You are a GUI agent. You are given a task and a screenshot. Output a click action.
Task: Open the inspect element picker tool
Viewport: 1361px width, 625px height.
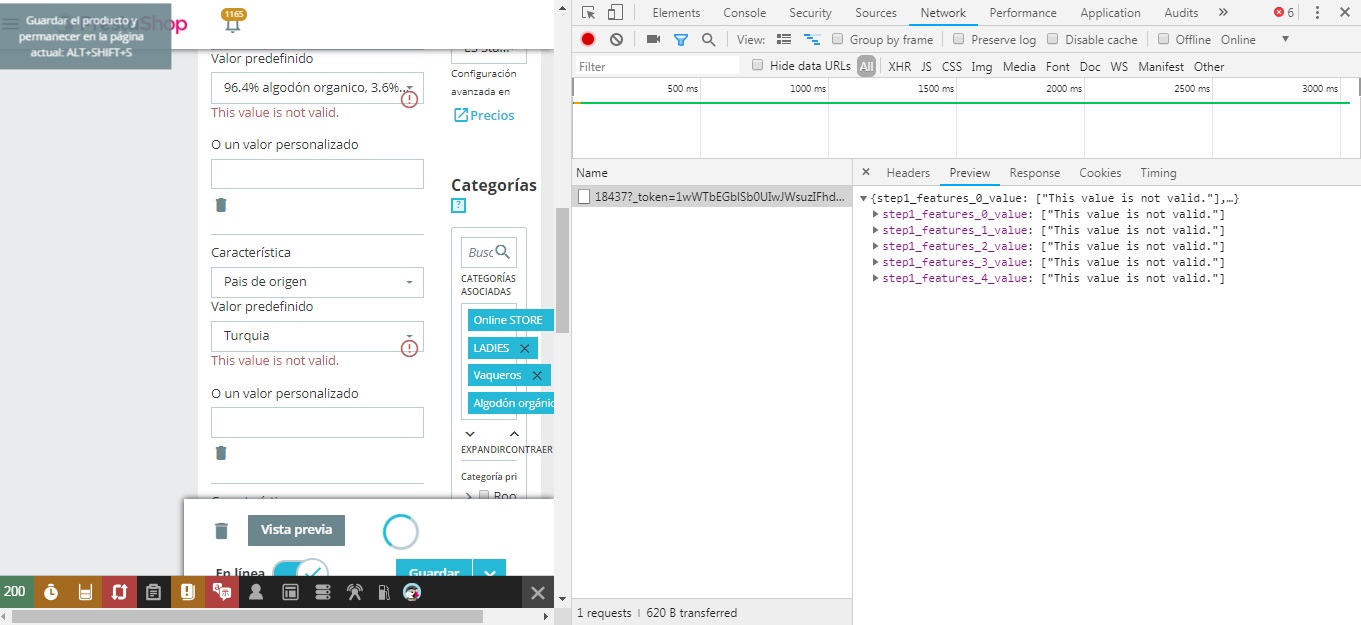(x=589, y=13)
